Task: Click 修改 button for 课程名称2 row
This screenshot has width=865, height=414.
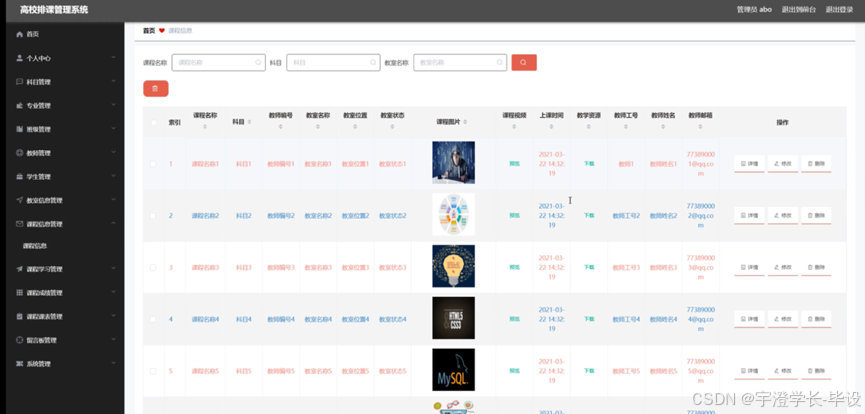Action: (x=783, y=216)
